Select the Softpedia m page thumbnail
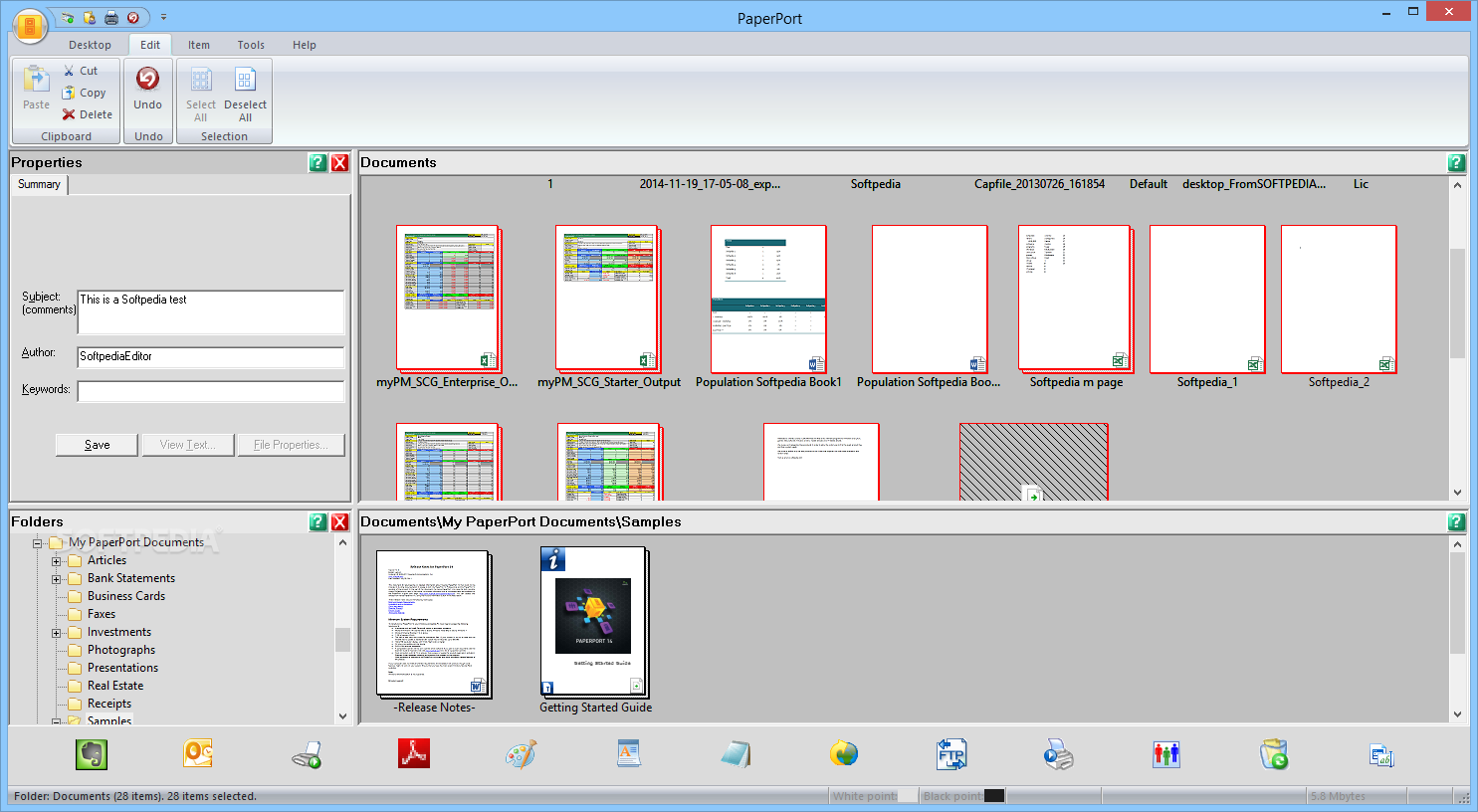The height and width of the screenshot is (812, 1478). click(x=1076, y=299)
